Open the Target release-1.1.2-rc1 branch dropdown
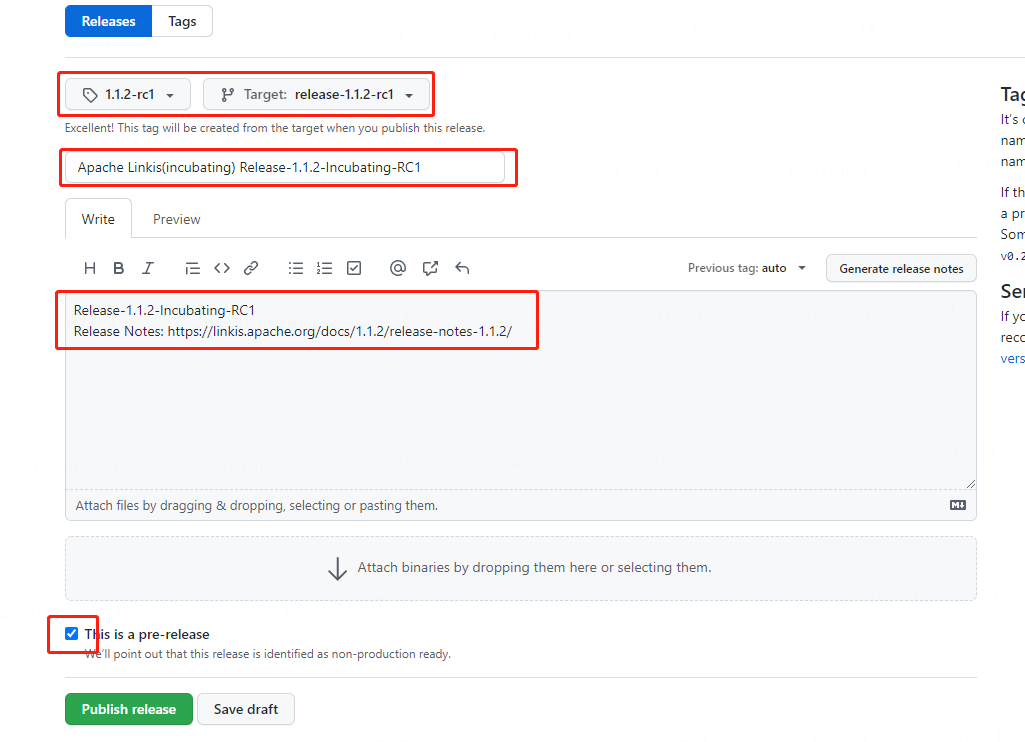The width and height of the screenshot is (1025, 742). pos(316,95)
